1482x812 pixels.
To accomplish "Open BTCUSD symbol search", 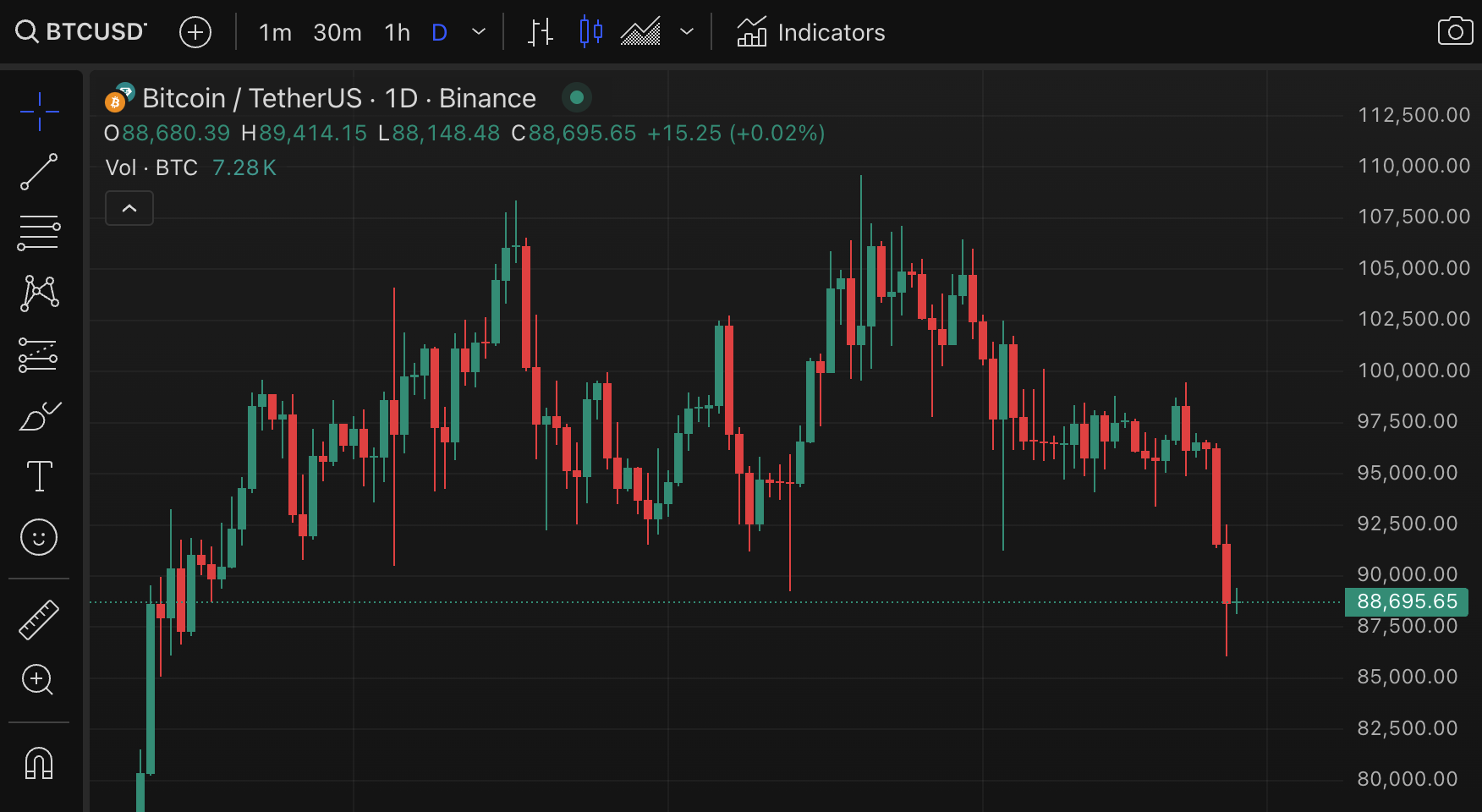I will [x=81, y=32].
